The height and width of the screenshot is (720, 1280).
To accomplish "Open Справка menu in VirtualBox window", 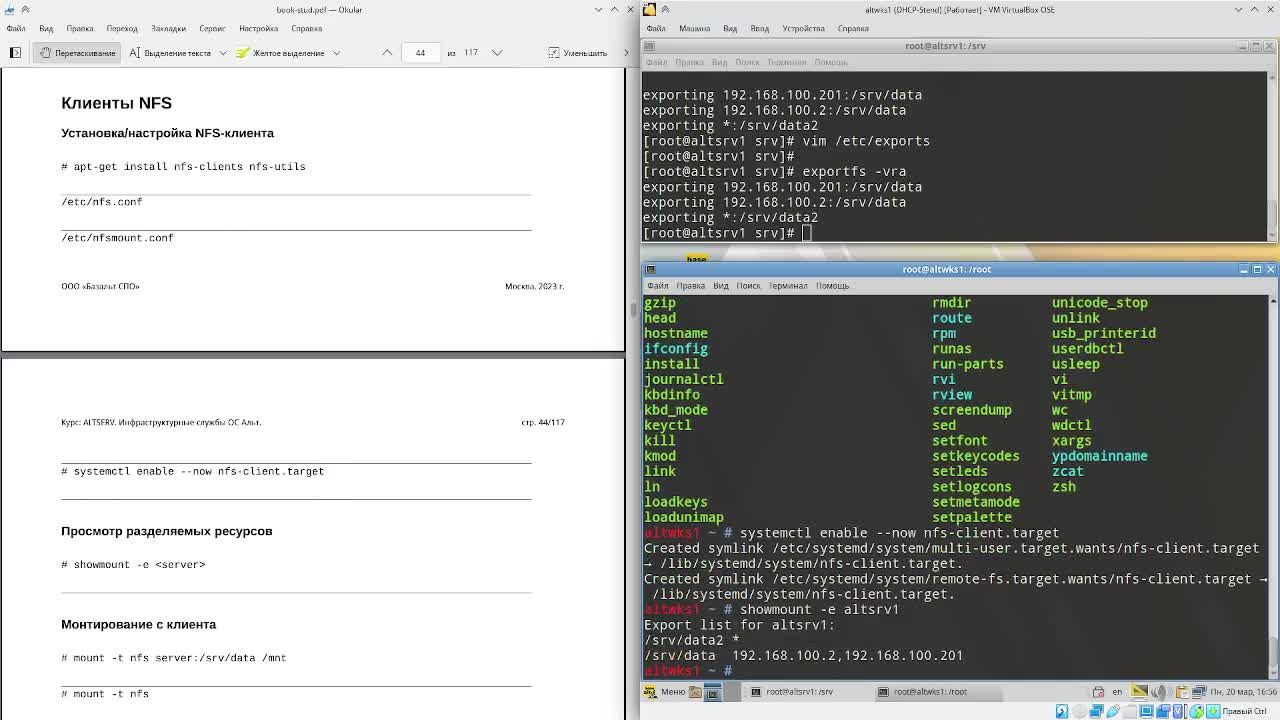I will (x=853, y=28).
